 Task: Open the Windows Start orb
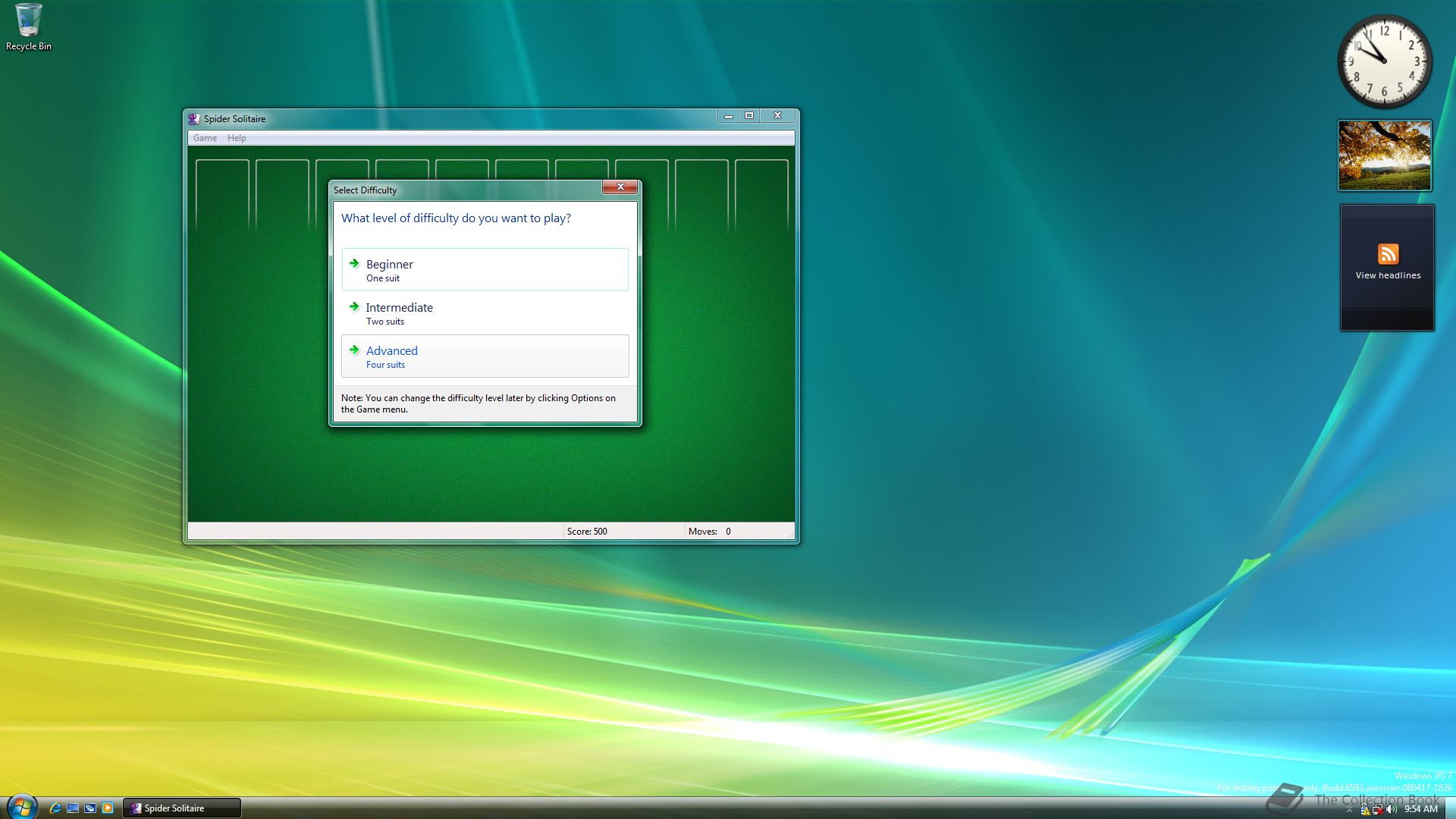point(21,807)
